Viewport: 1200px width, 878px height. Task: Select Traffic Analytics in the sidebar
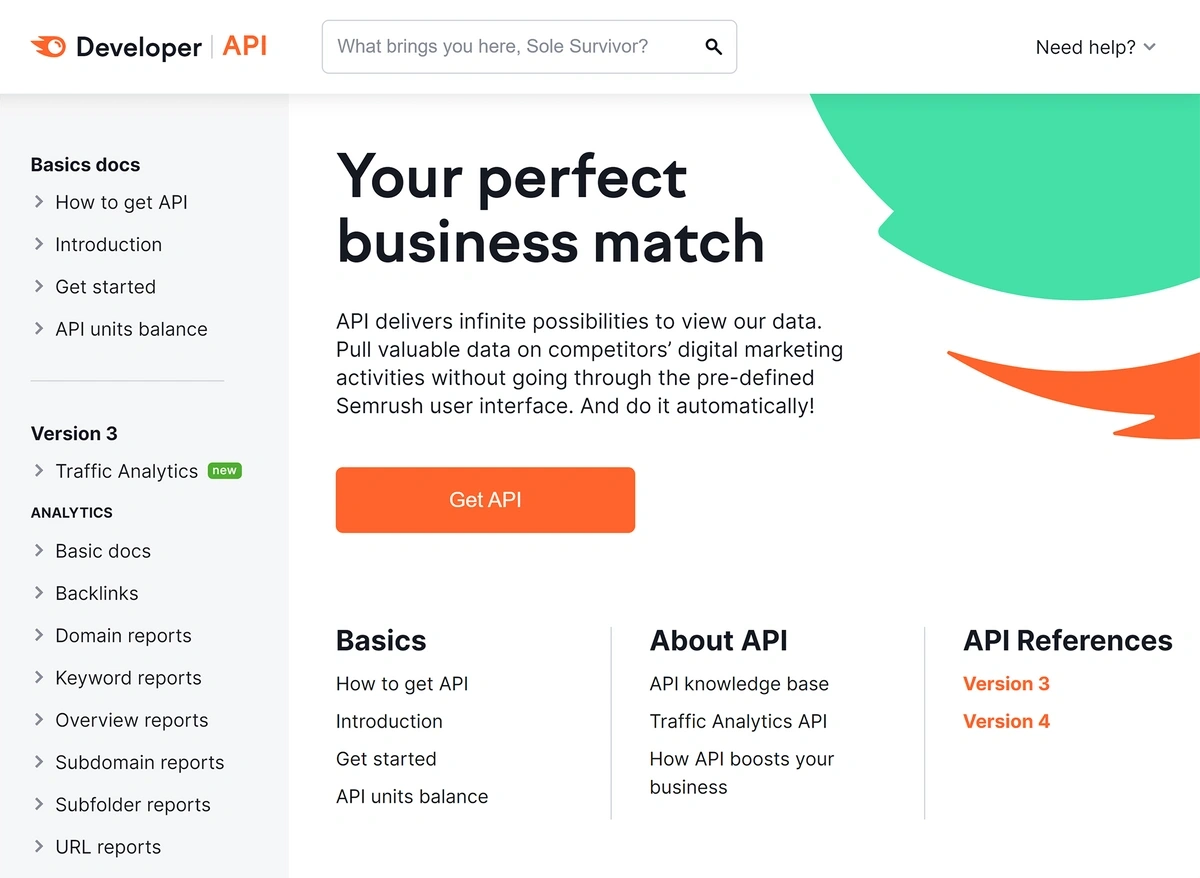[x=127, y=471]
